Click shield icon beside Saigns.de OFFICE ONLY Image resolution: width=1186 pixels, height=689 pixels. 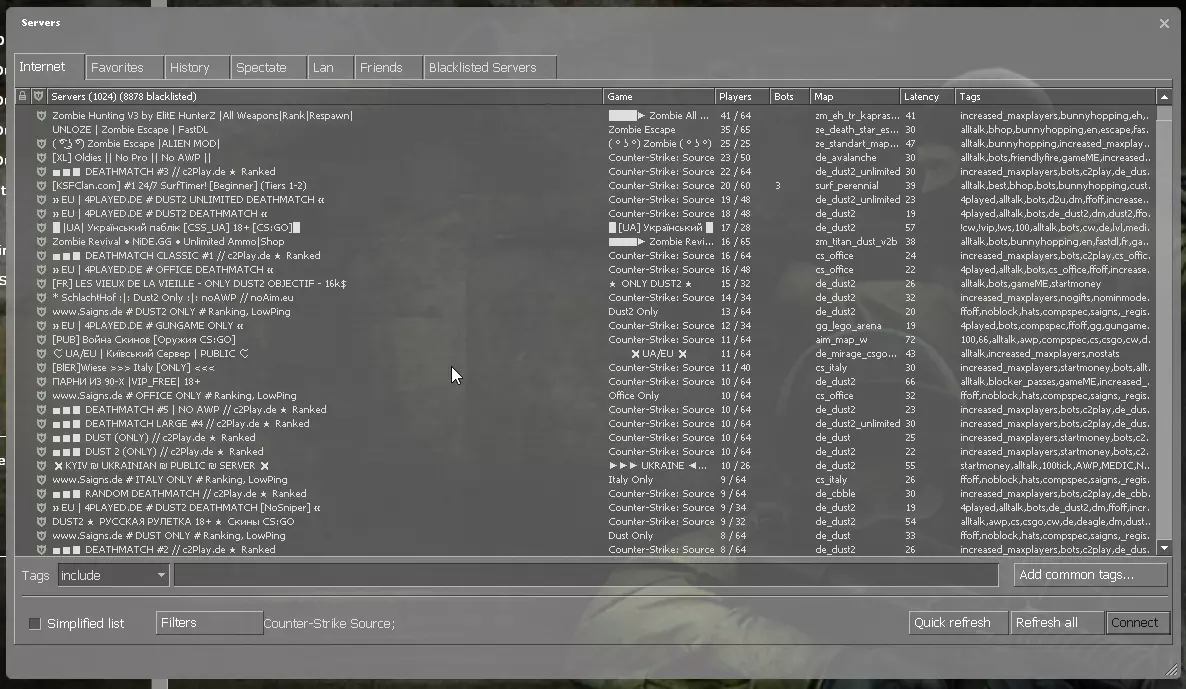42,396
